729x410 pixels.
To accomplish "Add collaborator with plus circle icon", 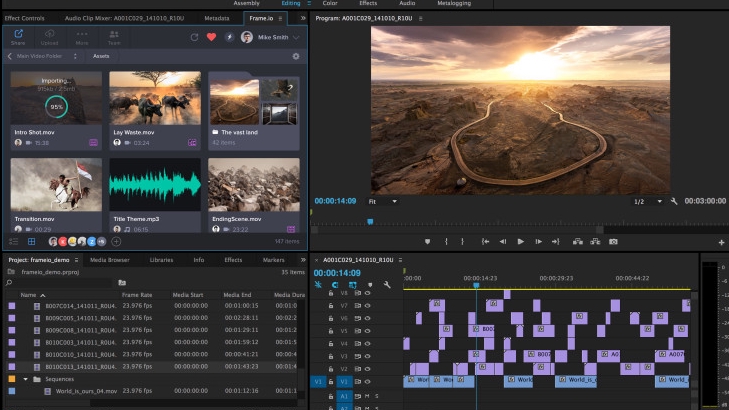I will click(116, 241).
